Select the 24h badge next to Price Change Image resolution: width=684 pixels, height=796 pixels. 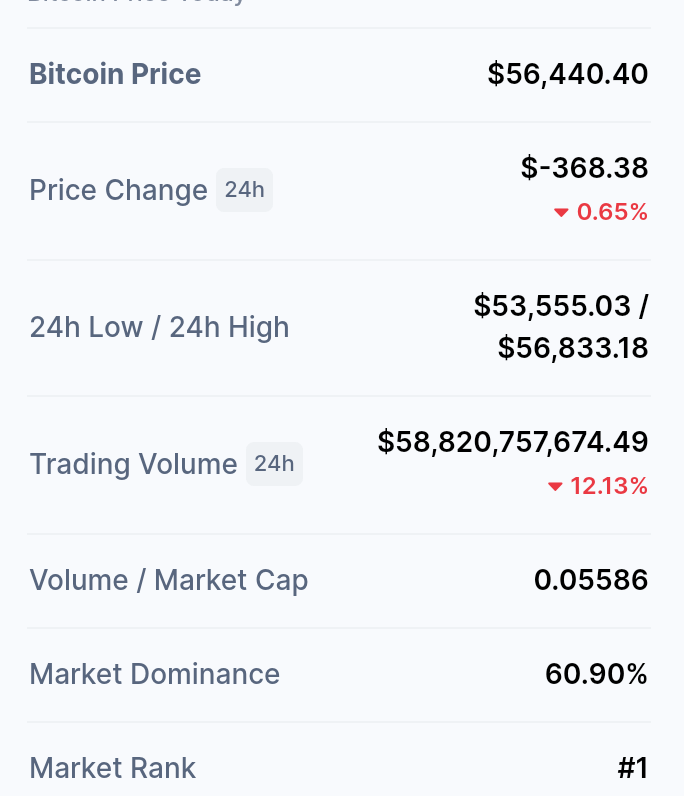coord(244,190)
